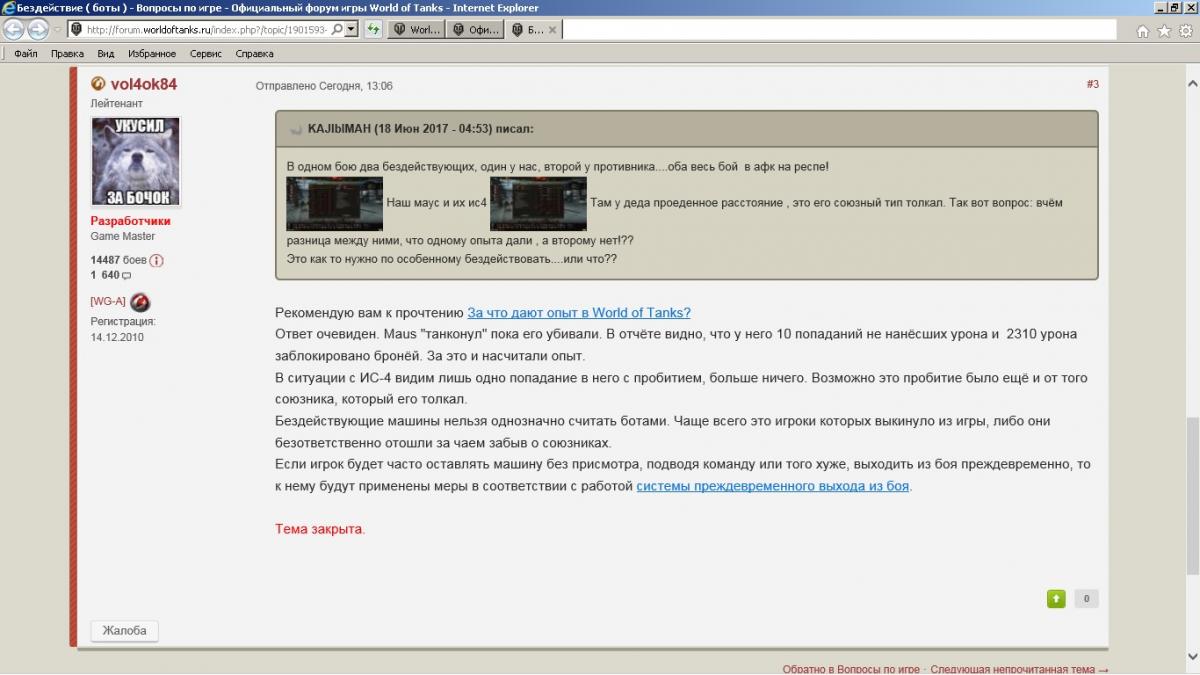Open the Файл menu

tap(26, 54)
